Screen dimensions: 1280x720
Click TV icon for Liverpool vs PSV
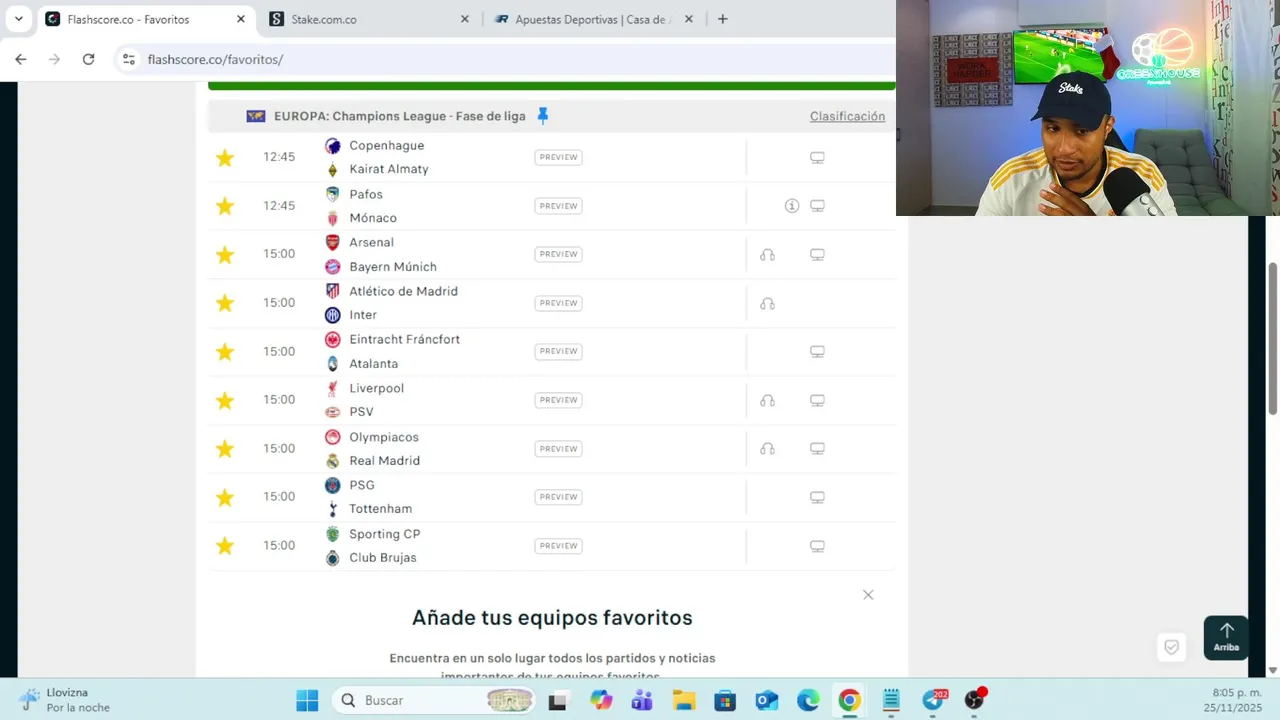click(817, 401)
